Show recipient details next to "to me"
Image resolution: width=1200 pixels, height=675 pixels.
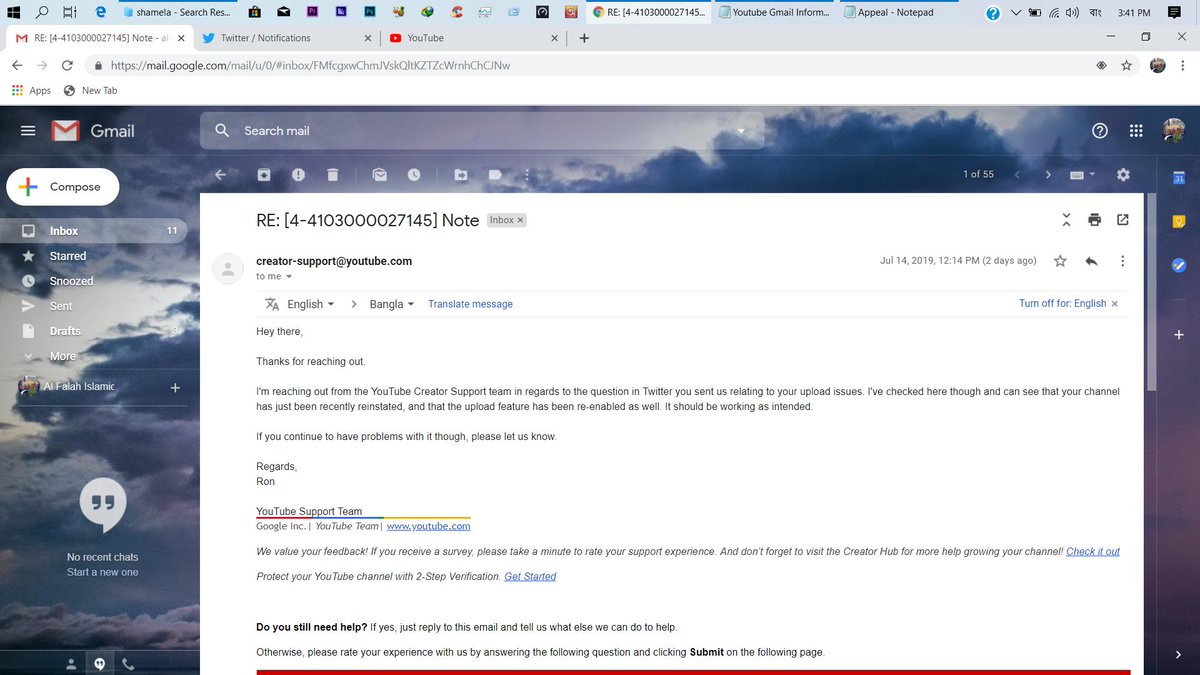tap(289, 276)
